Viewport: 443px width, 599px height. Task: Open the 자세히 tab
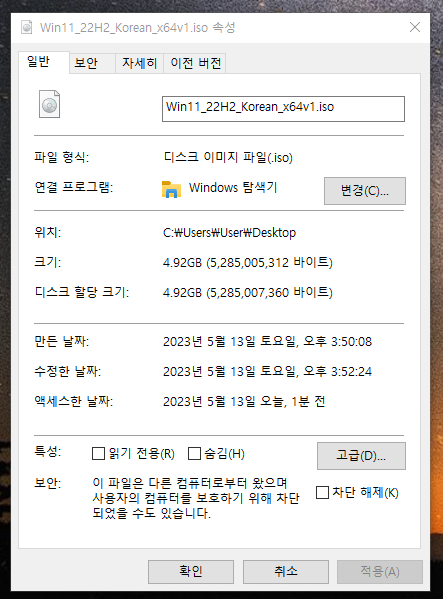pos(139,63)
